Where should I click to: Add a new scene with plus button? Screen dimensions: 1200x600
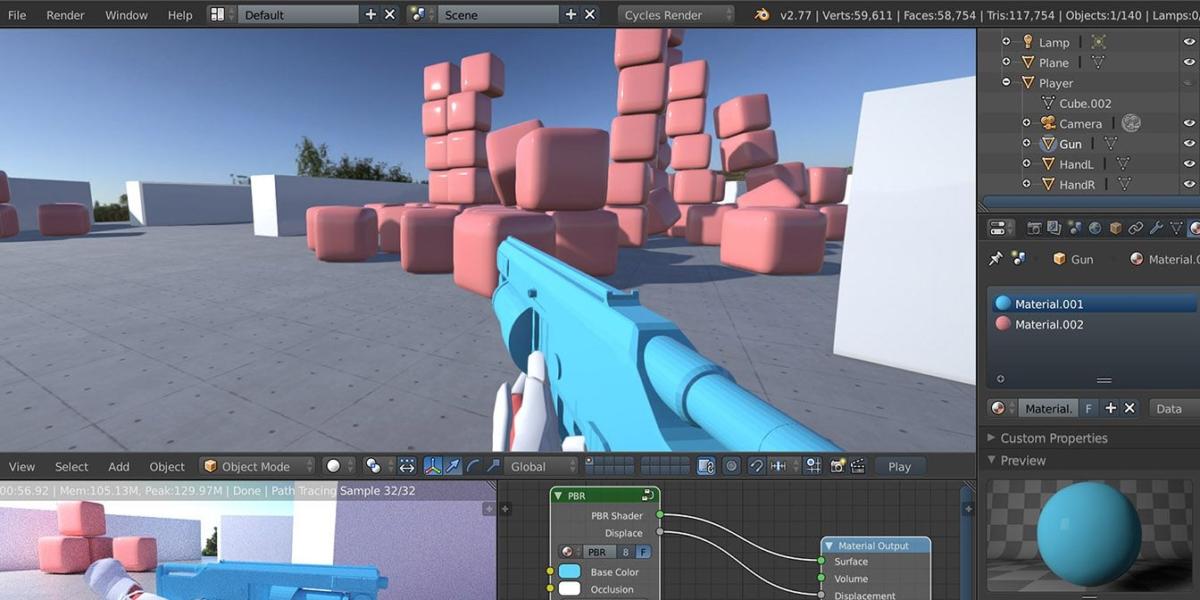(571, 15)
